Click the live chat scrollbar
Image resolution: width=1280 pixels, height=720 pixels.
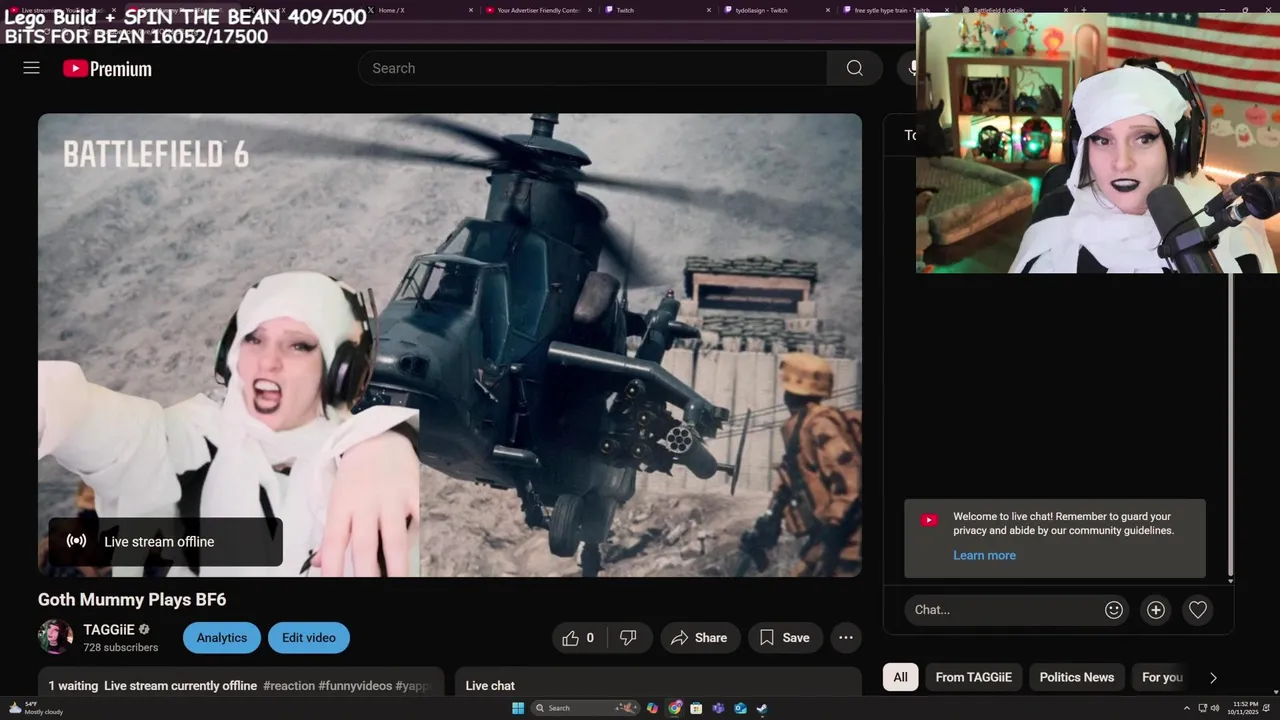1230,425
